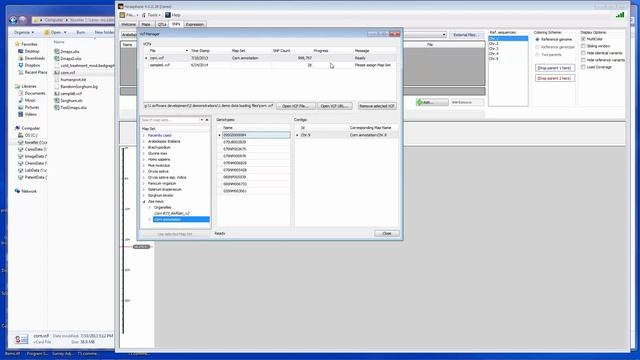Sort VCFs by SNP Count column
Image resolution: width=640 pixels, height=360 pixels.
(x=282, y=51)
